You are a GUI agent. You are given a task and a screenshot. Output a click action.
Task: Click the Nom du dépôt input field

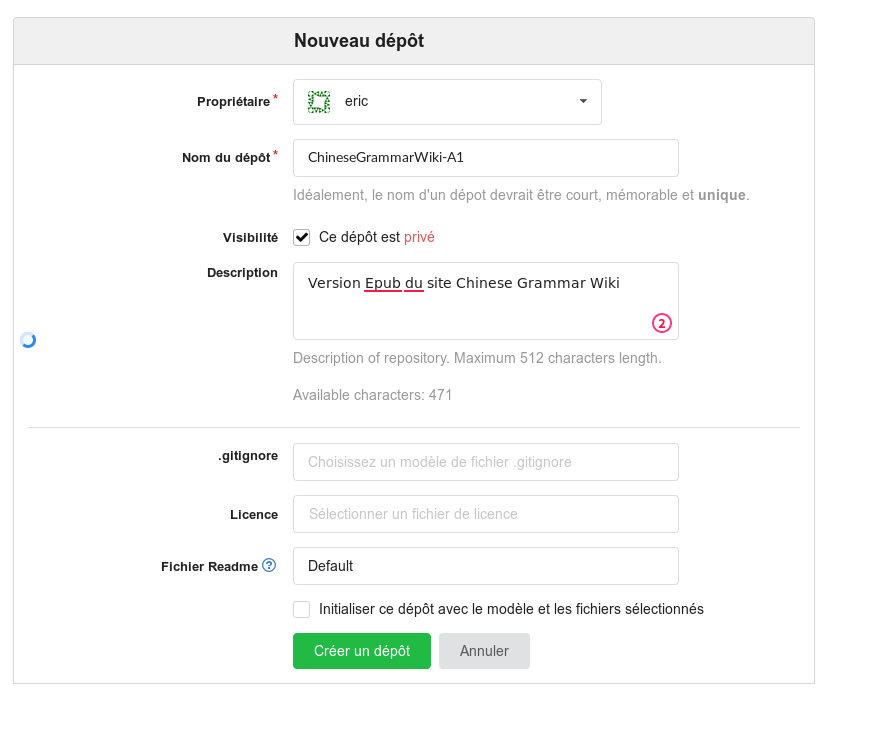[485, 157]
